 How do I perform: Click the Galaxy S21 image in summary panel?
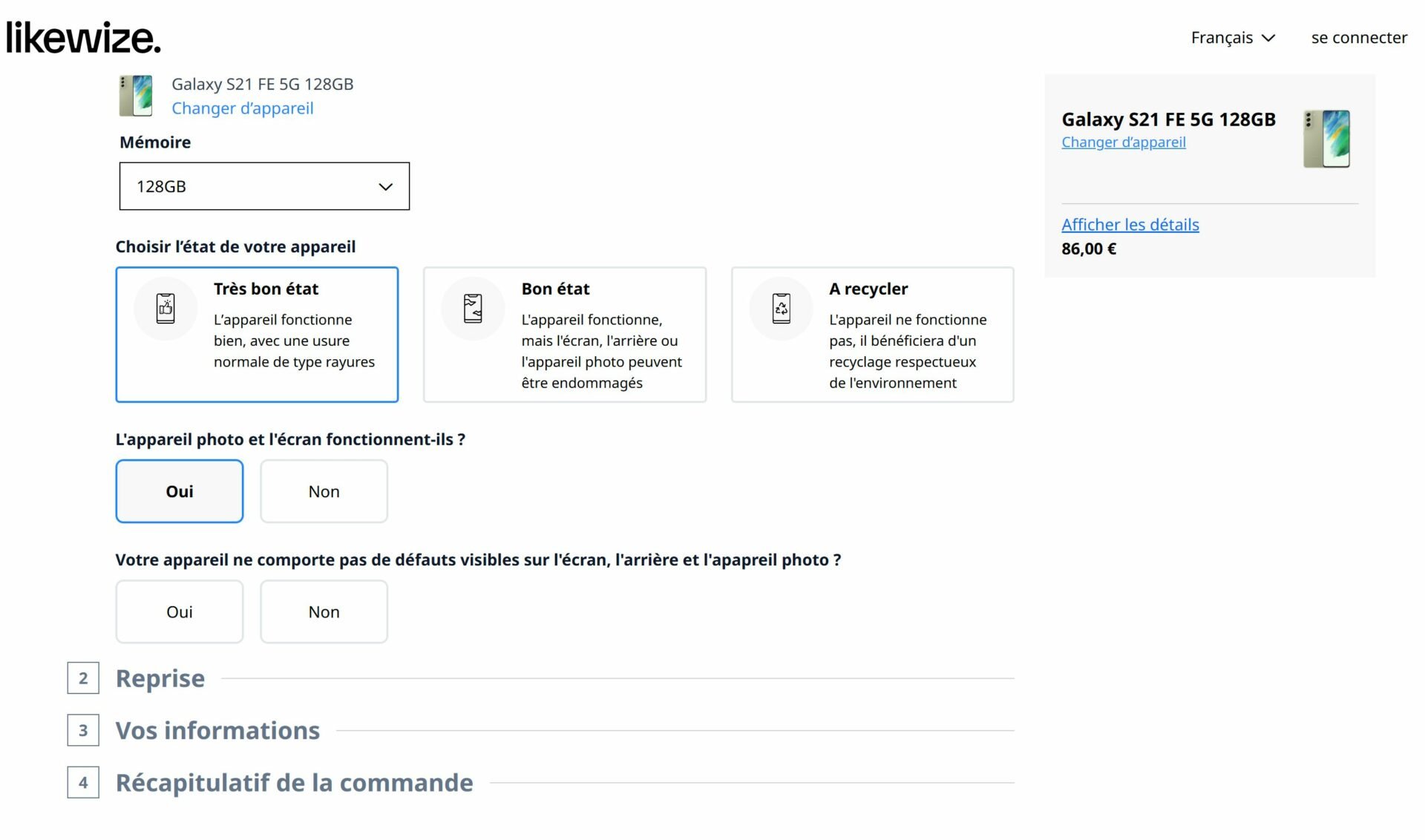[1327, 139]
